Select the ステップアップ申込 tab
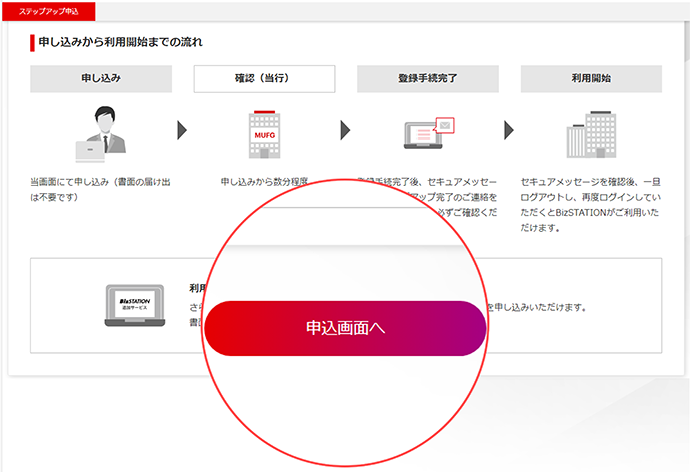 coord(48,11)
